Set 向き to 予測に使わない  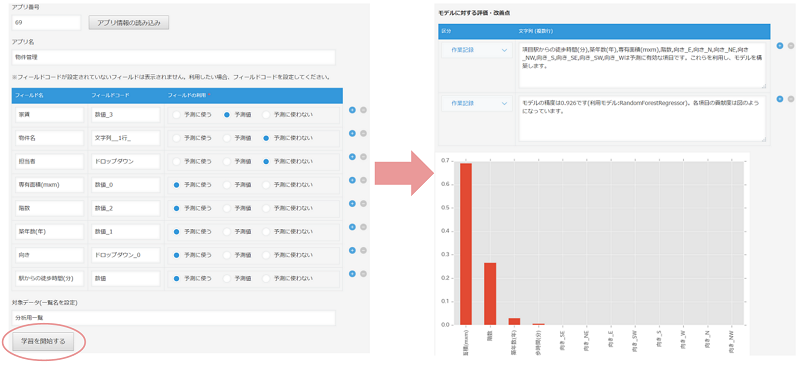266,255
